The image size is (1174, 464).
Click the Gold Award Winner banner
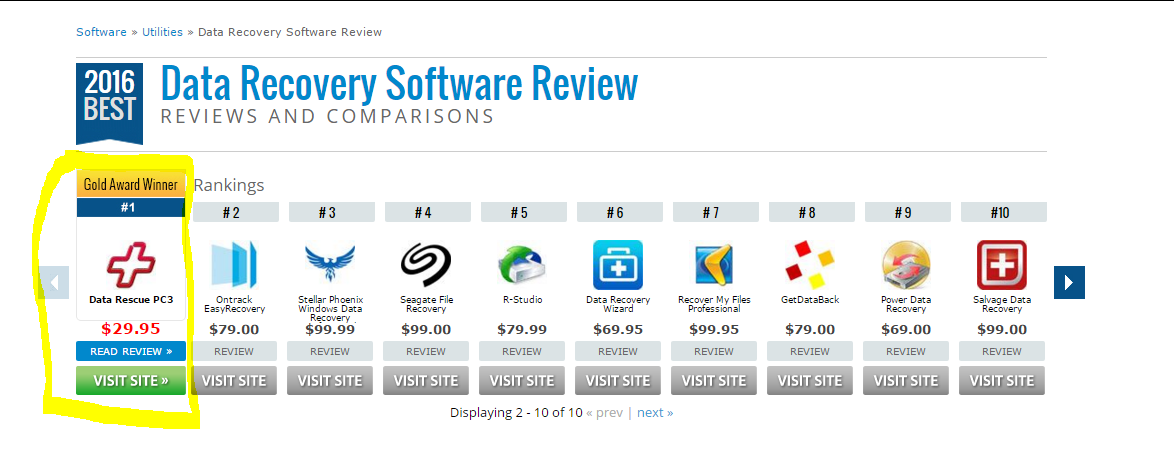131,184
